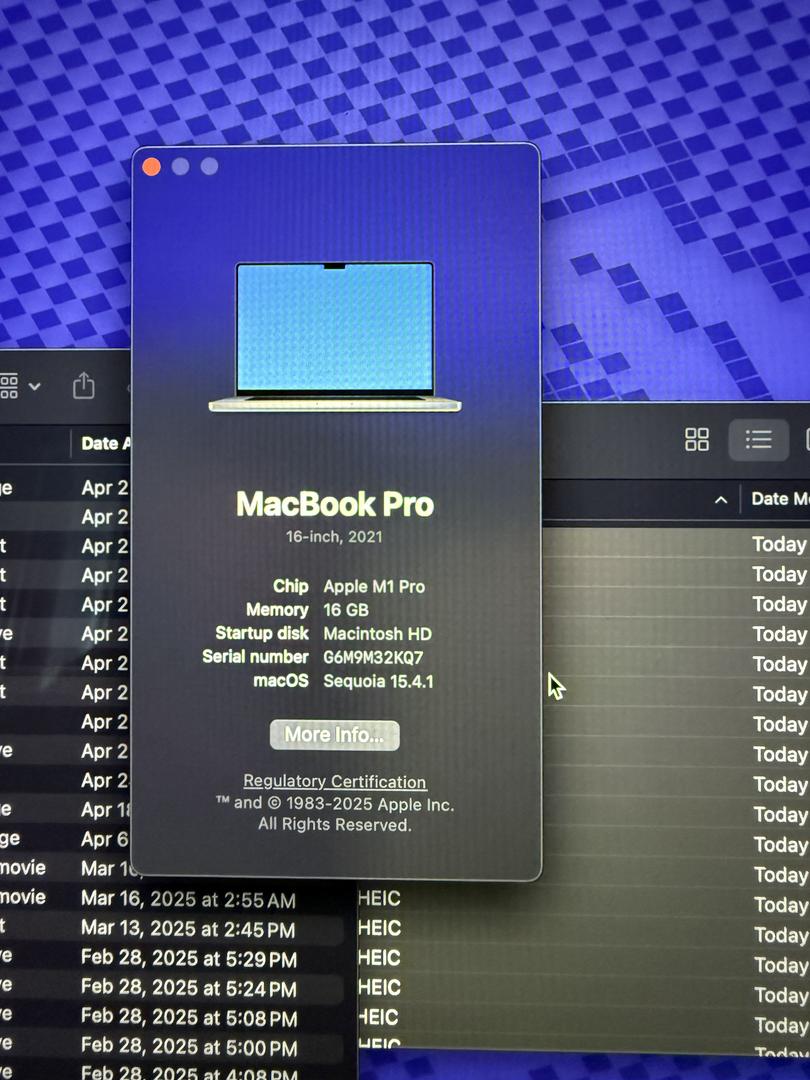
Task: Open the Regulatory Certification link
Action: tap(335, 782)
